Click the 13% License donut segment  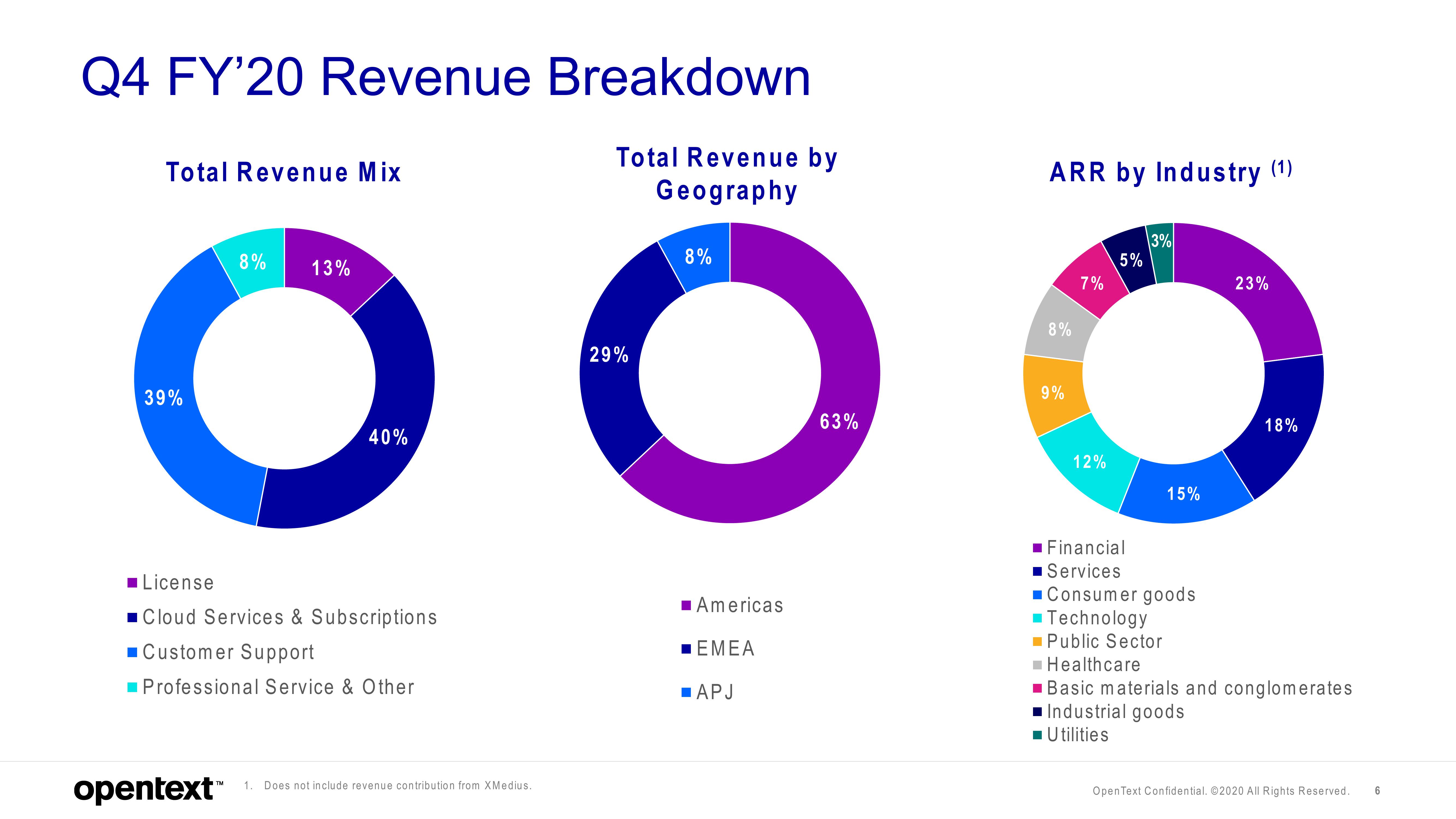click(x=331, y=268)
